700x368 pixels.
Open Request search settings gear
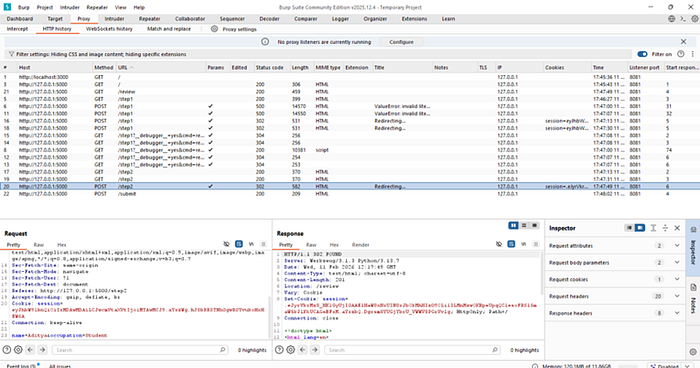(18, 350)
